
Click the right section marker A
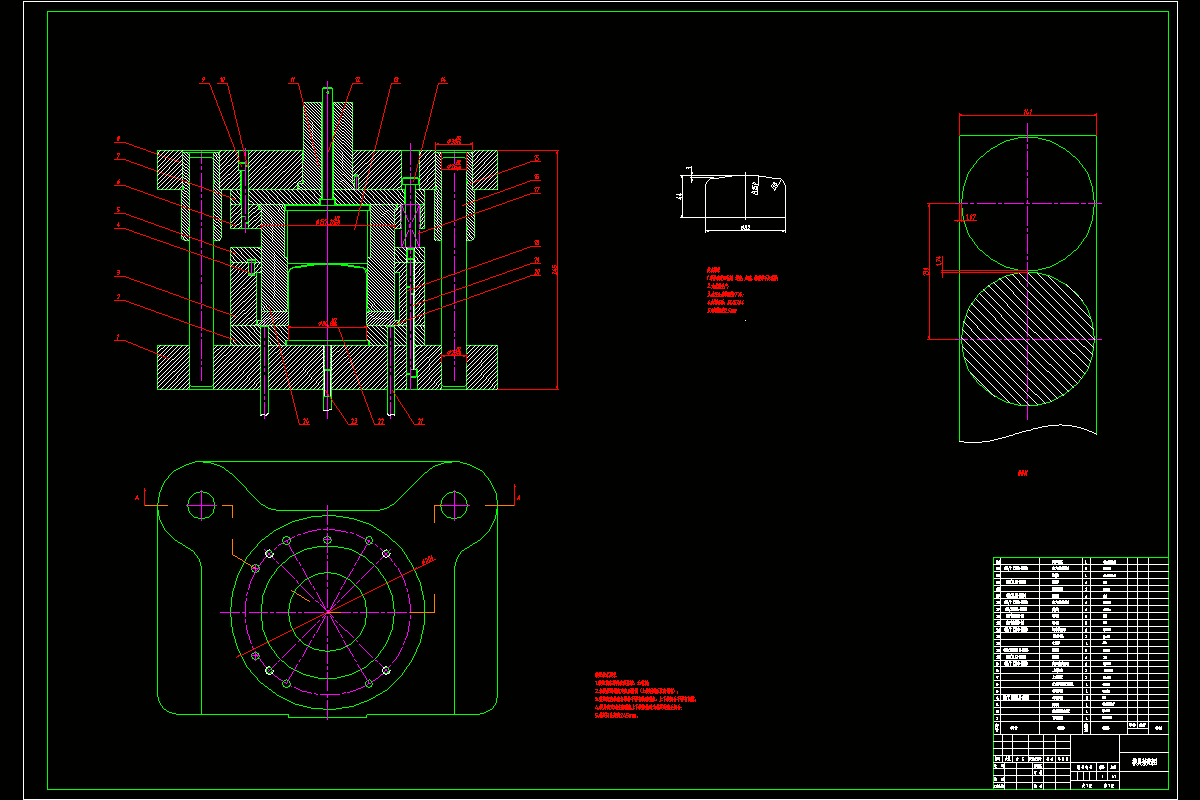pos(518,496)
